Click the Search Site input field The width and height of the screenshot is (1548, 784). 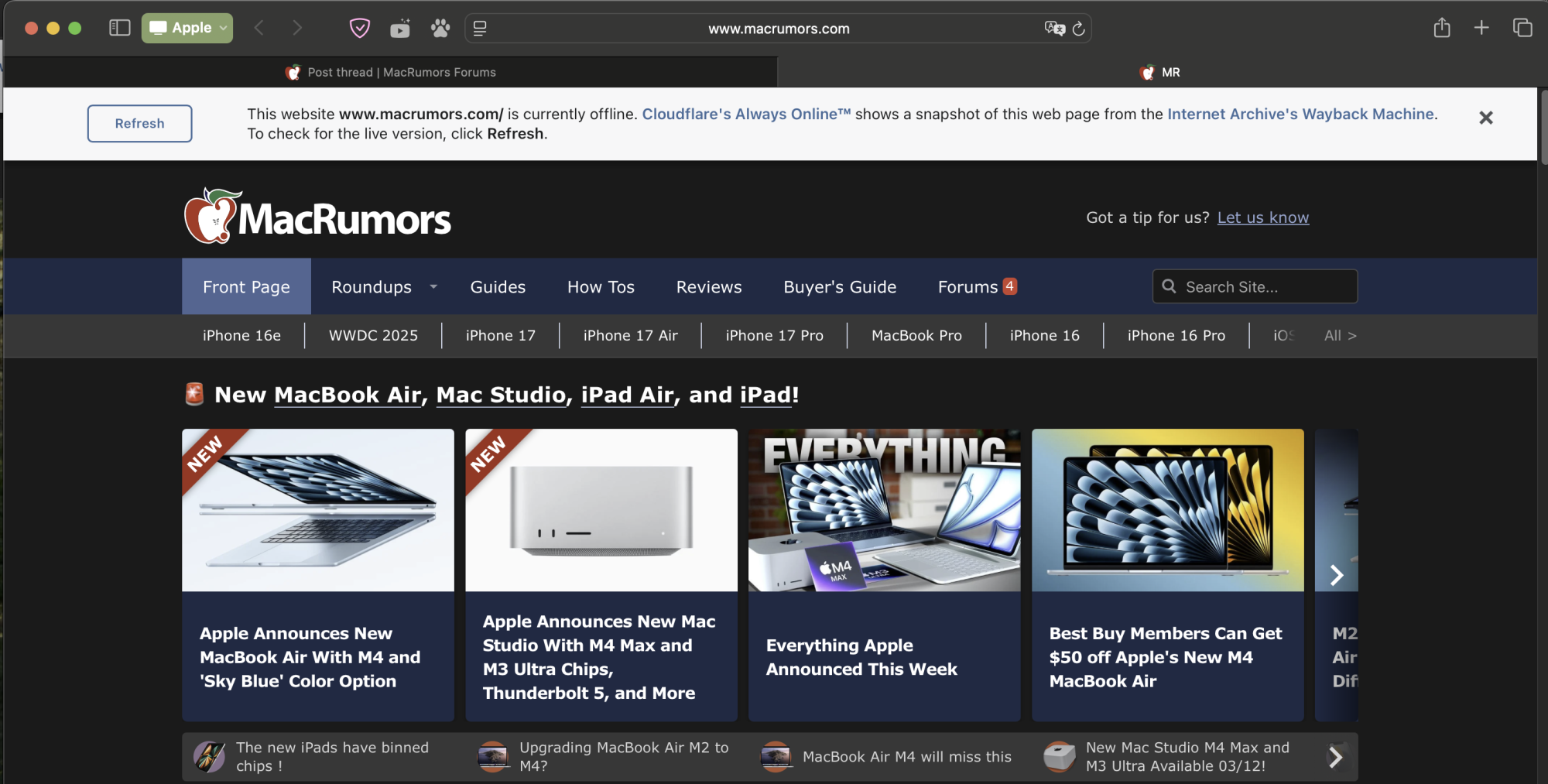(x=1255, y=286)
